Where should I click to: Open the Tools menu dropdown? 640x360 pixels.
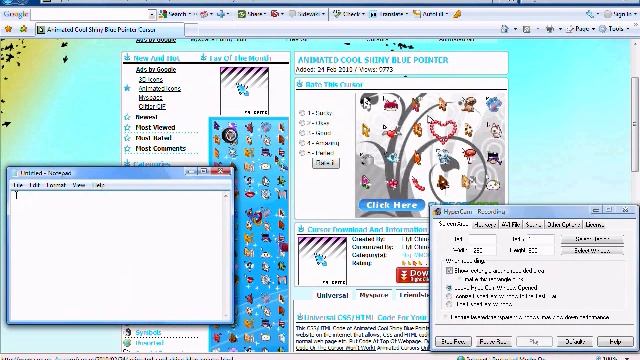615,29
